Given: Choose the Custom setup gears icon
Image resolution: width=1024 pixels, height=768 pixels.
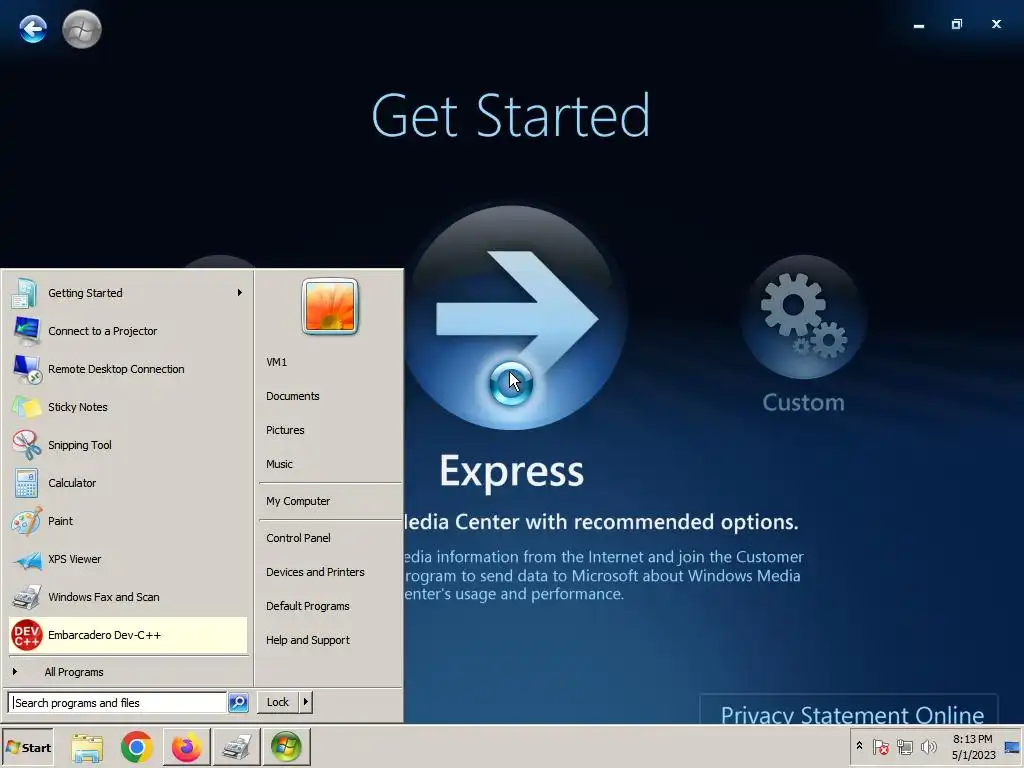Looking at the screenshot, I should click(x=803, y=317).
